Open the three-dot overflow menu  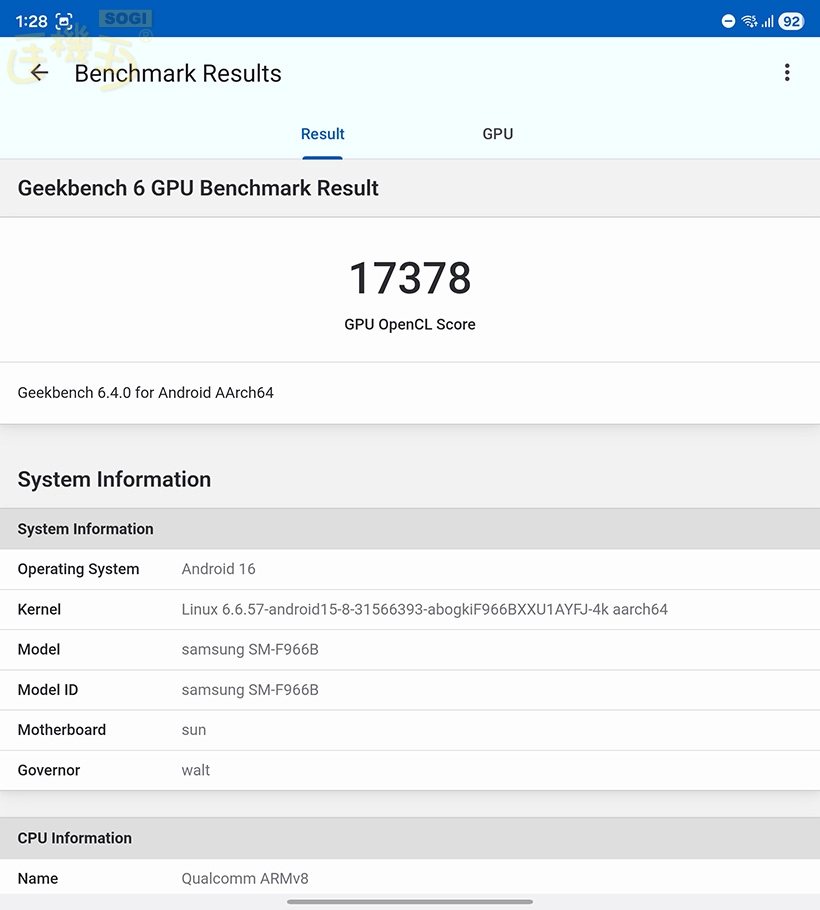(787, 73)
